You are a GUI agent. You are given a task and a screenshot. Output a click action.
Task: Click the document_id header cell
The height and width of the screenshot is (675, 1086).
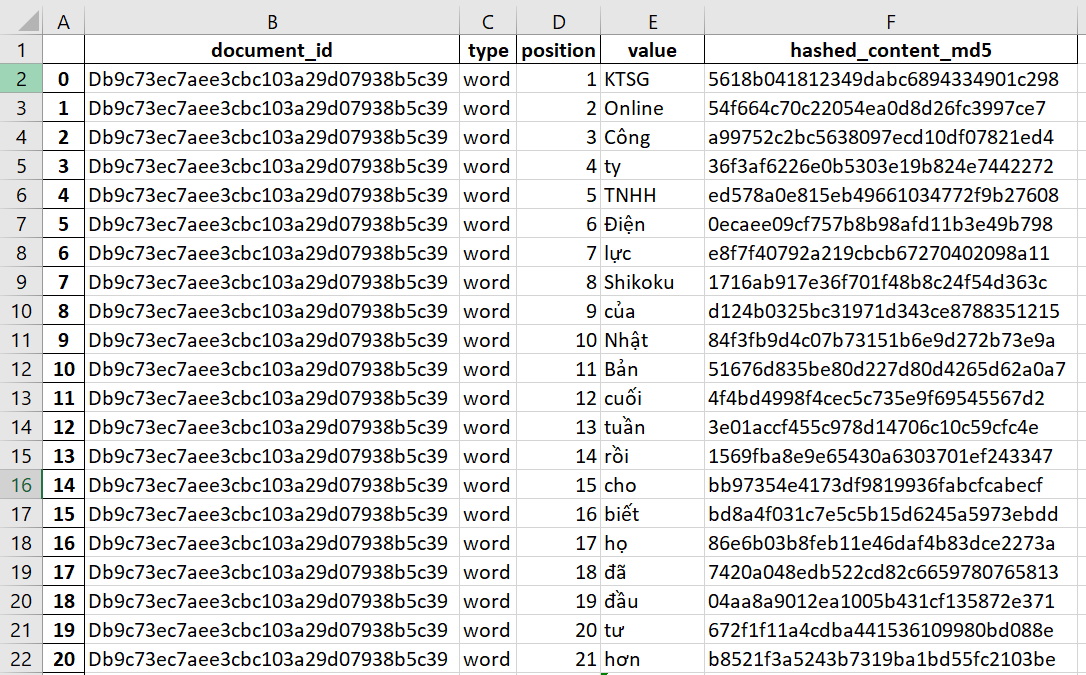272,50
